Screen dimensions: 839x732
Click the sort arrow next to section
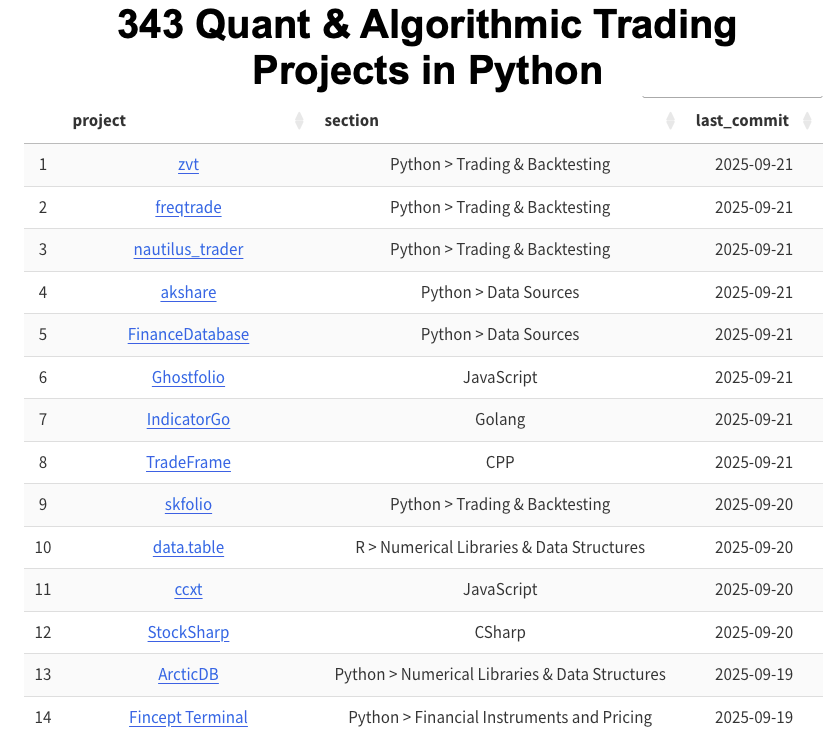pyautogui.click(x=670, y=120)
